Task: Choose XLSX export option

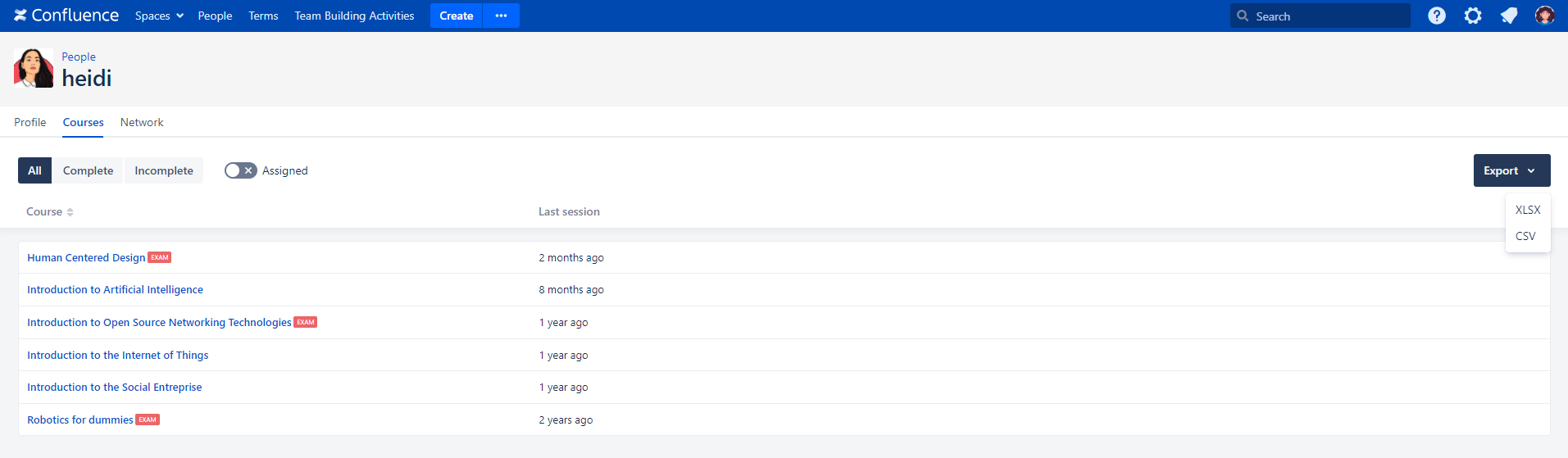Action: point(1527,210)
